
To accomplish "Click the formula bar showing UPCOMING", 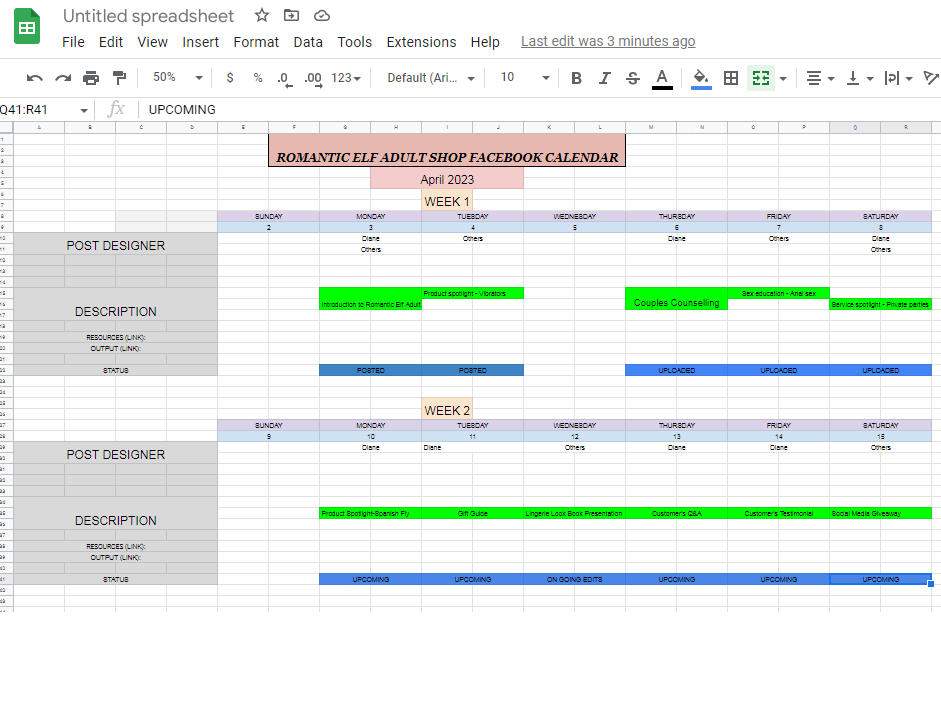I will (540, 110).
